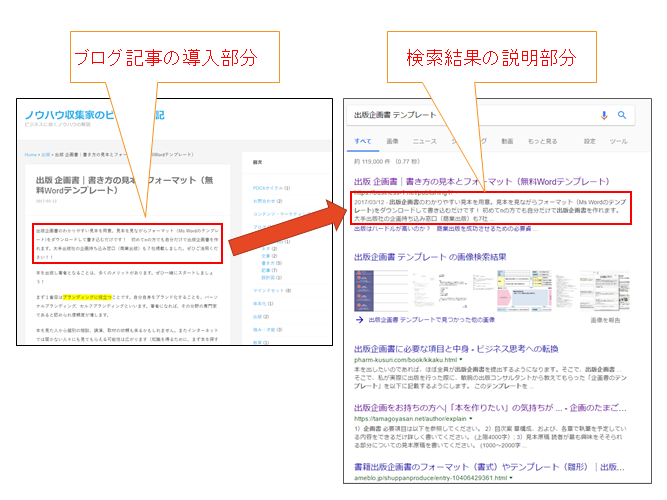Click the ネタ (2) subcategory

(269, 249)
